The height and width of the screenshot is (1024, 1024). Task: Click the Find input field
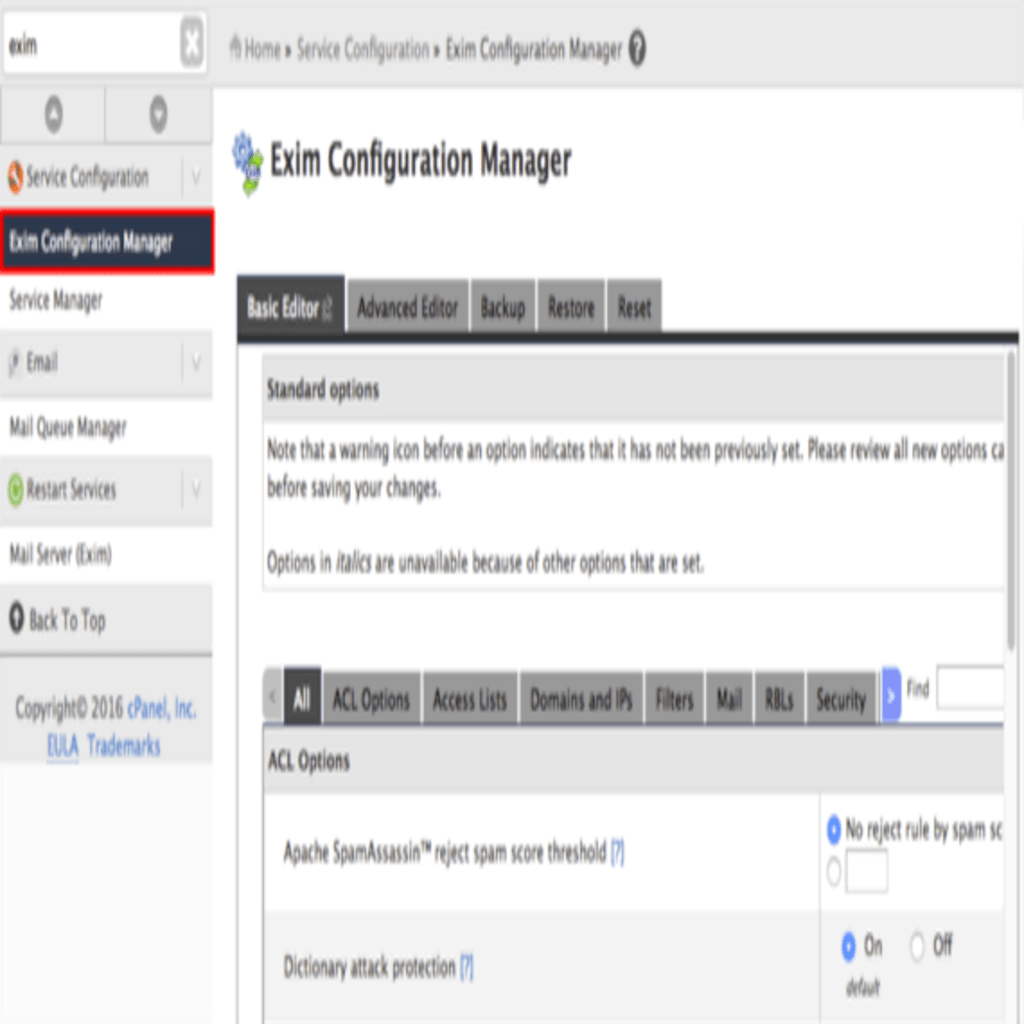point(970,688)
